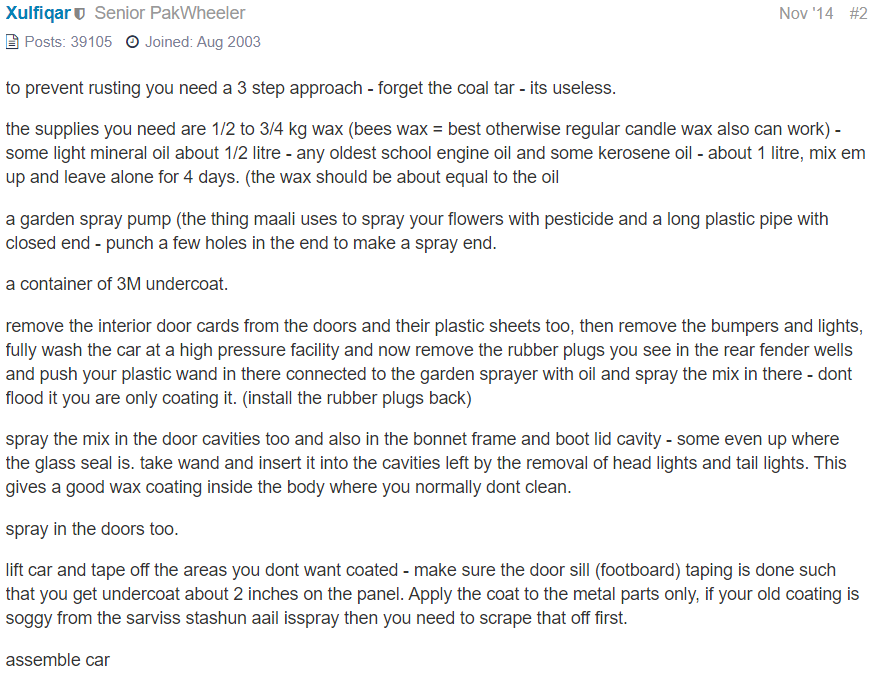Click the line about 3M undercoat
The width and height of the screenshot is (882, 693).
click(117, 284)
